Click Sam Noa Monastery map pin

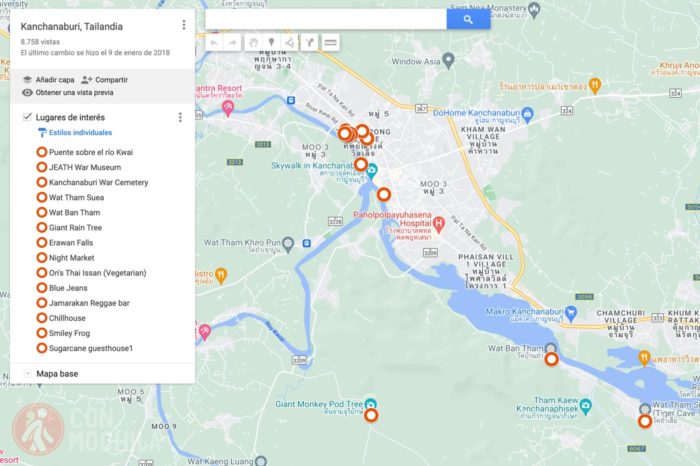point(533,9)
